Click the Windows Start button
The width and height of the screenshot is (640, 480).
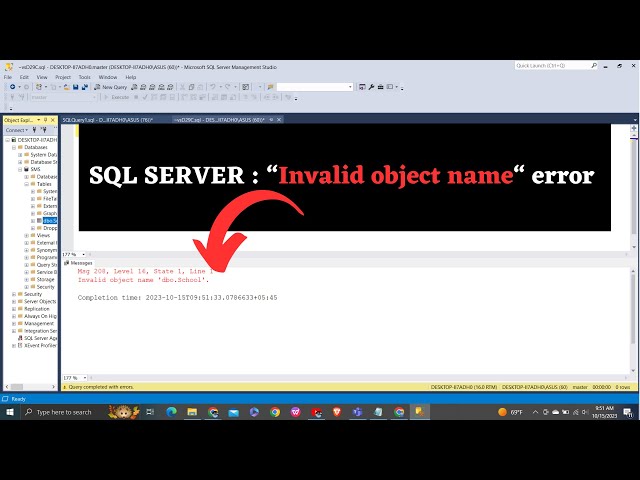tap(9, 412)
